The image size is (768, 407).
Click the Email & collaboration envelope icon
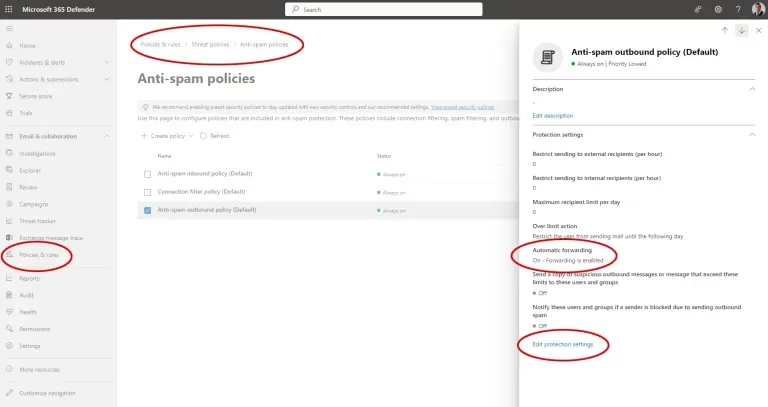pos(9,136)
